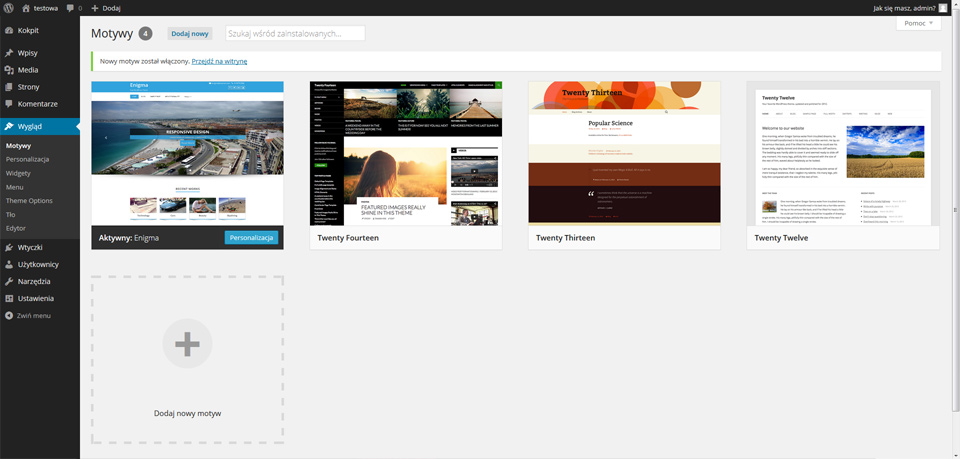
Task: Click the Personalizacja button on Enigma theme
Action: pyautogui.click(x=251, y=237)
